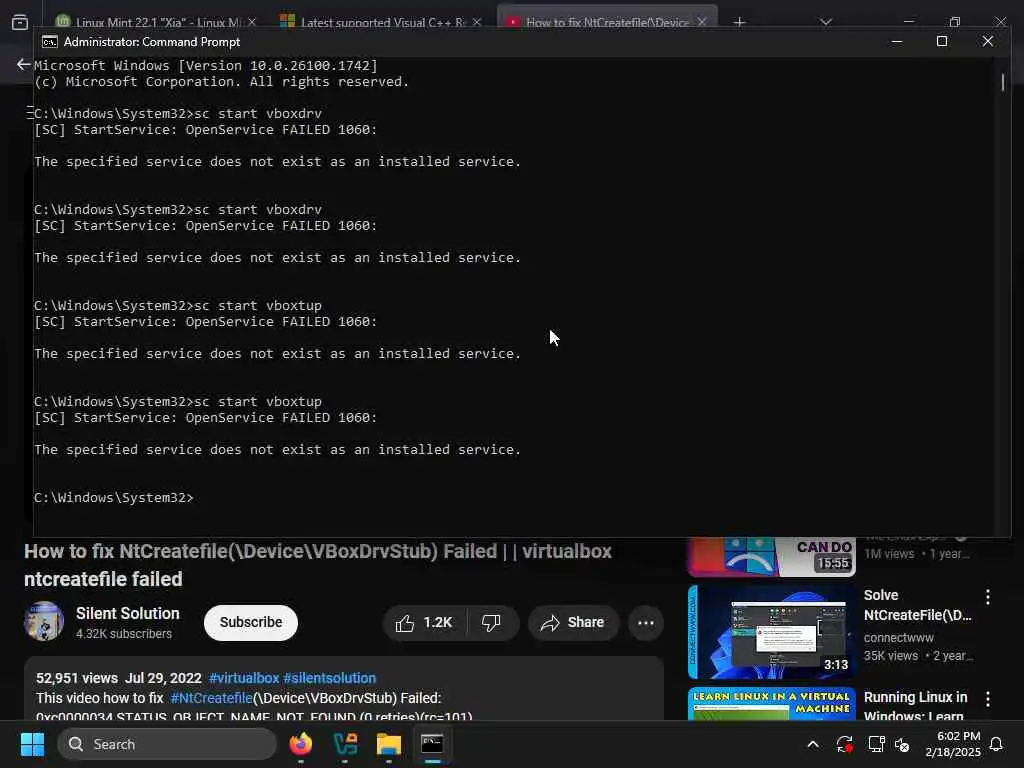Open the #silentsolution hashtag link
Image resolution: width=1024 pixels, height=768 pixels.
pyautogui.click(x=329, y=678)
